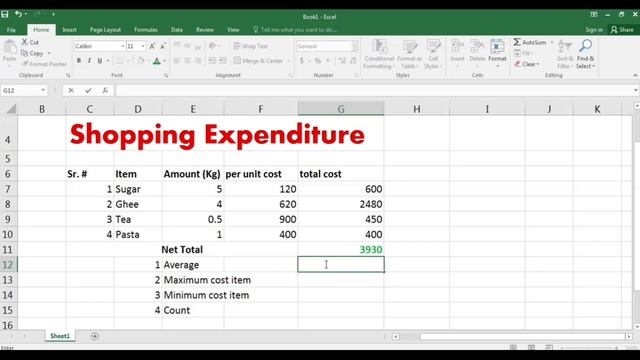Viewport: 640px width, 360px height.
Task: Open the File tab
Action: pyautogui.click(x=11, y=30)
